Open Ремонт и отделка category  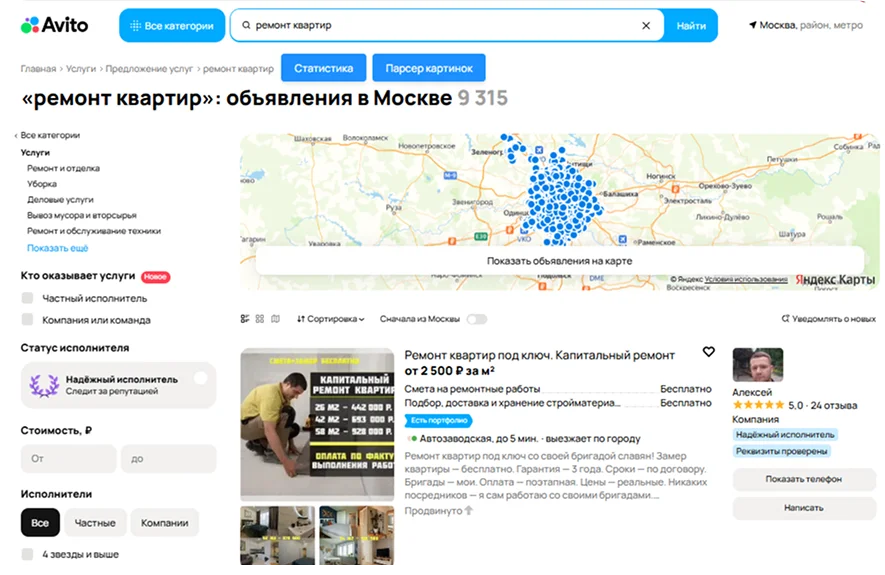(63, 168)
